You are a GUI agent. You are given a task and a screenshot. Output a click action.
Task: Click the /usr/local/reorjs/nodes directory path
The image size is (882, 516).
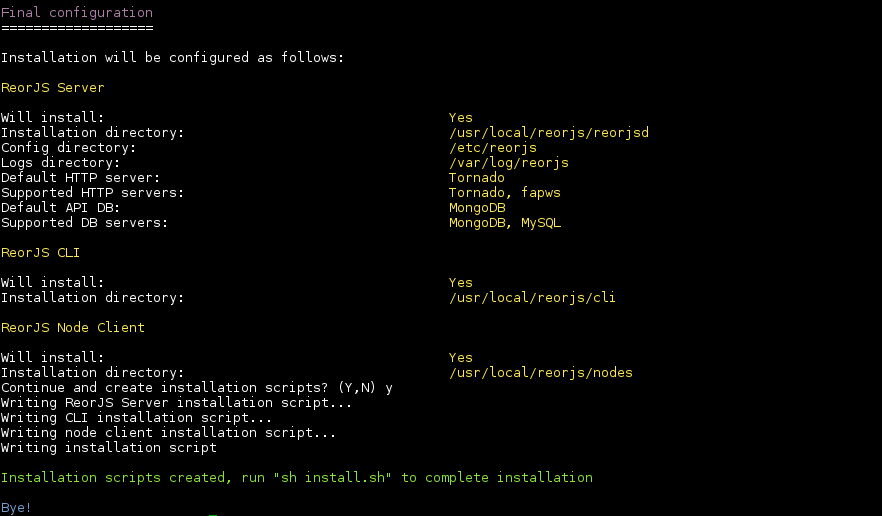click(x=541, y=373)
